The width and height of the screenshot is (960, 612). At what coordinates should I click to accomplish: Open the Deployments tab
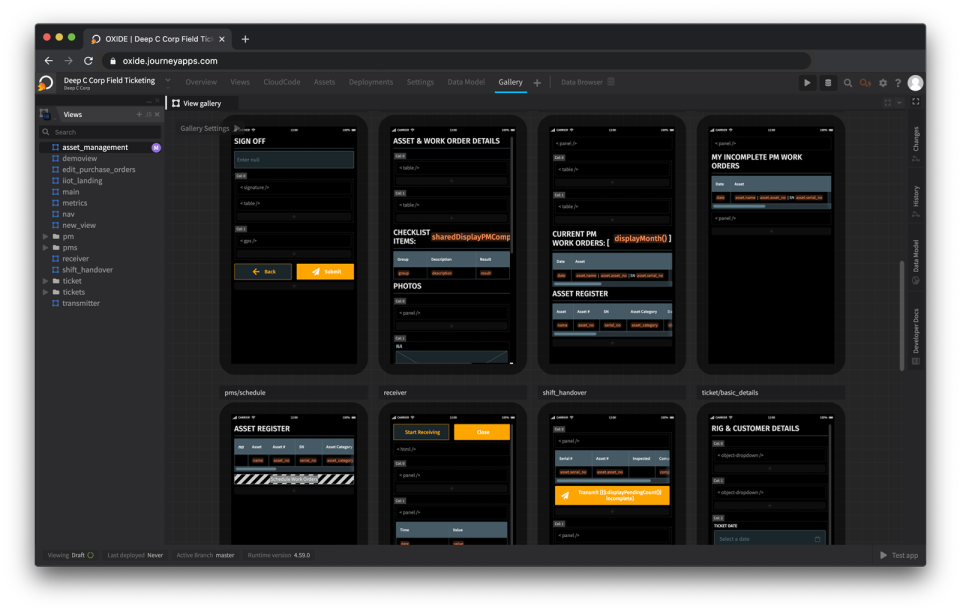click(371, 82)
